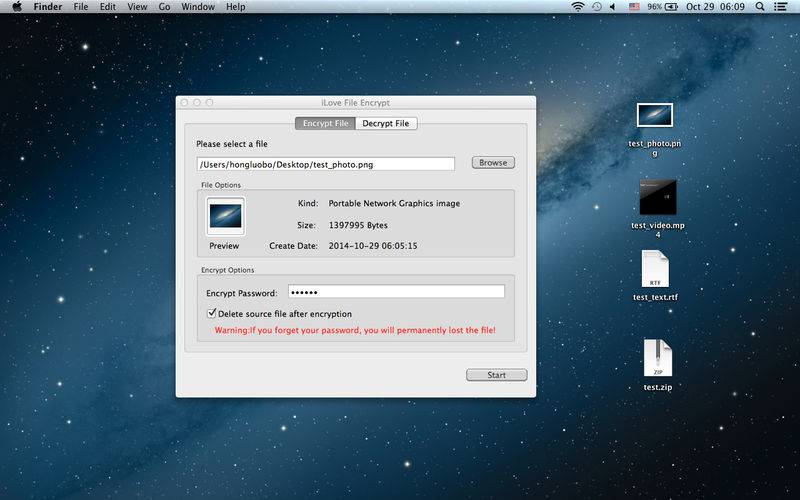Click the Encrypt Password field
This screenshot has height=500, width=800.
[x=396, y=292]
